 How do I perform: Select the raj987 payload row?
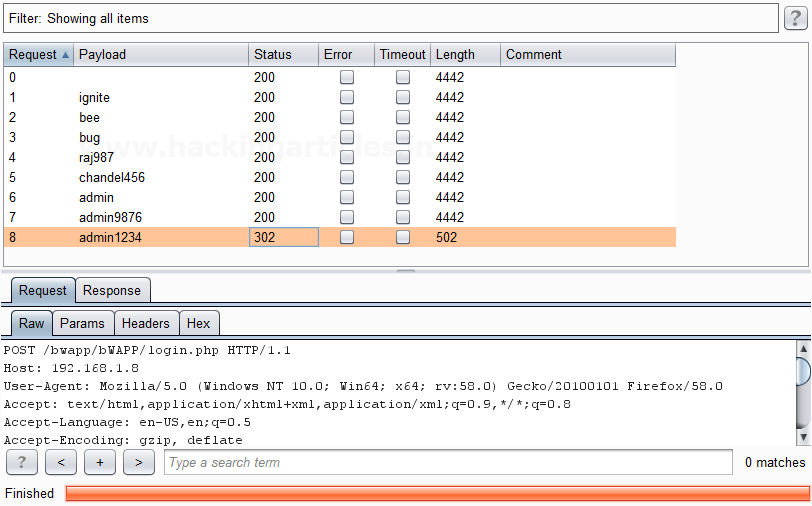pos(340,157)
